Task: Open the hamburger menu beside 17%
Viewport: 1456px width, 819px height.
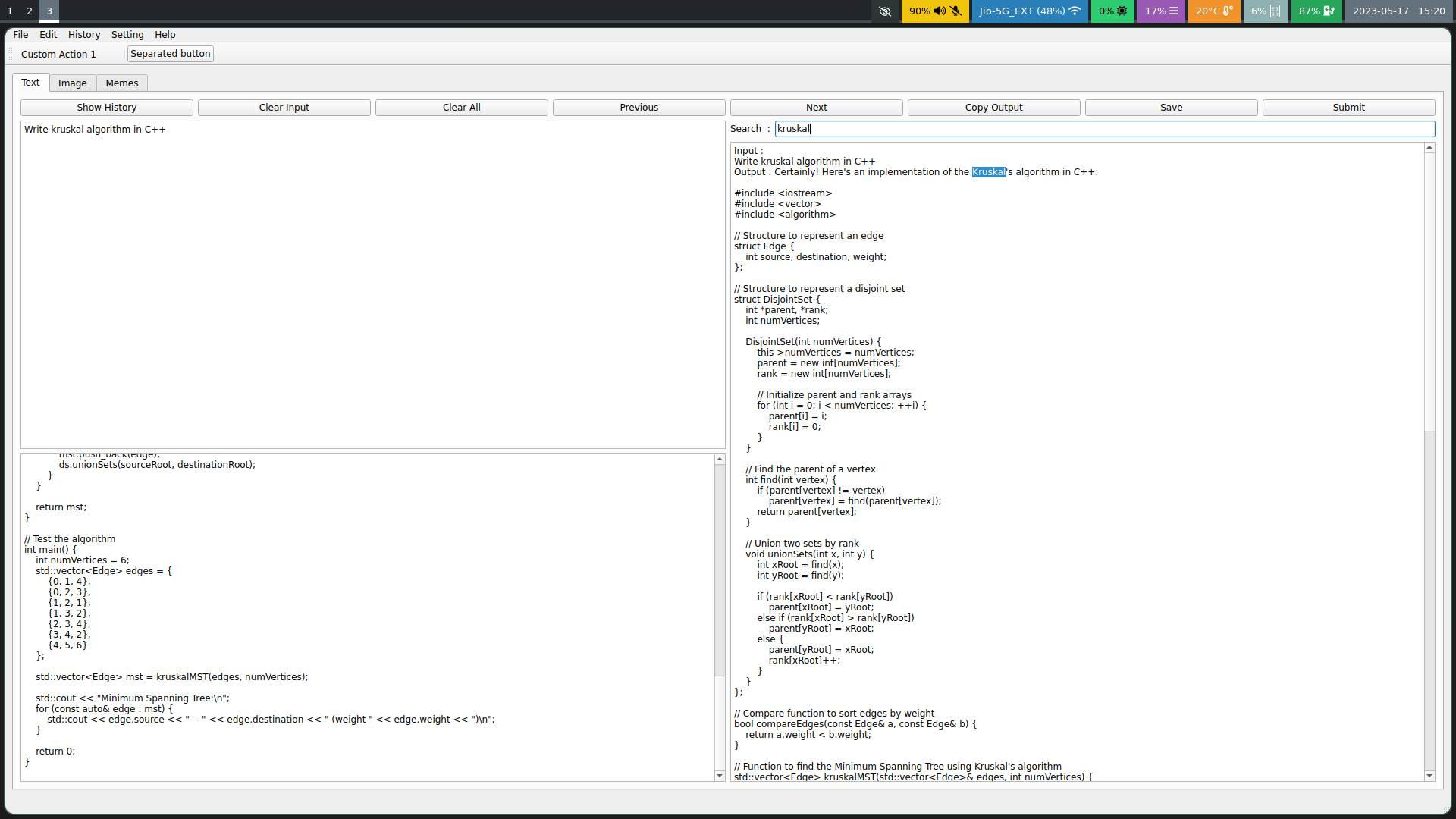Action: 1174,11
